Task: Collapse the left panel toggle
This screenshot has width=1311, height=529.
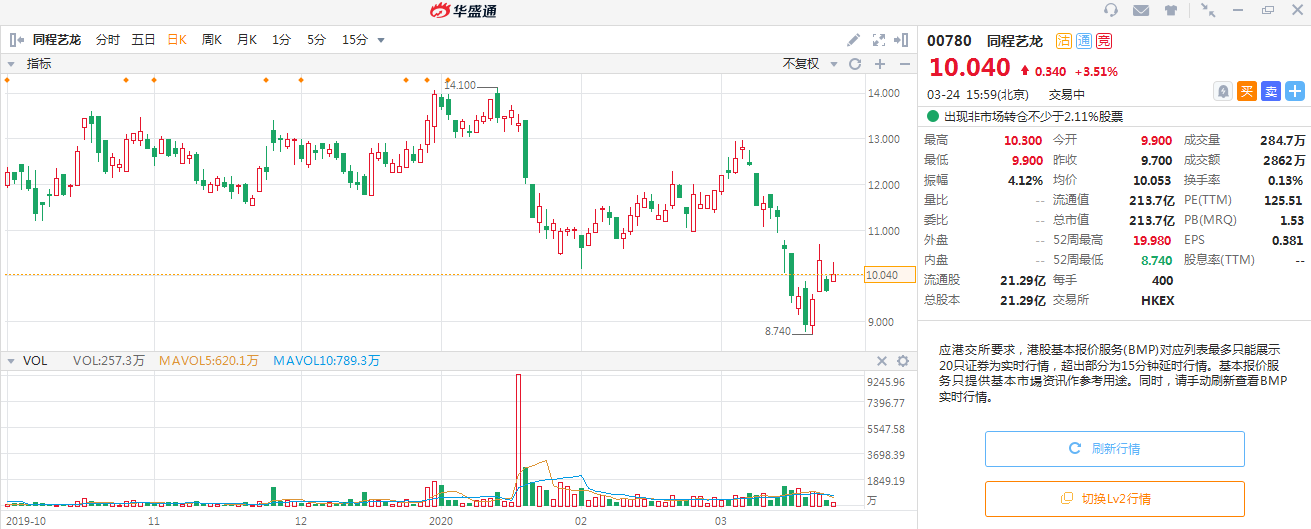Action: 16,40
